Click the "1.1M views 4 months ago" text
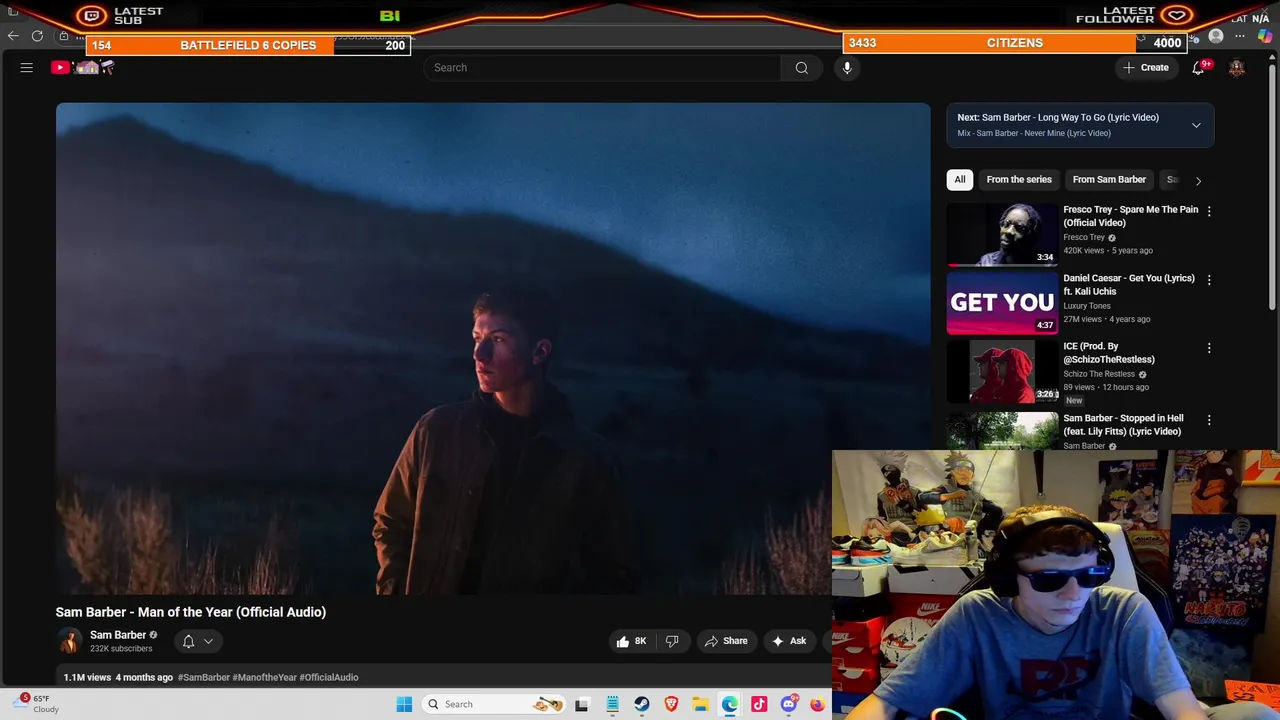This screenshot has width=1280, height=720. pos(118,677)
